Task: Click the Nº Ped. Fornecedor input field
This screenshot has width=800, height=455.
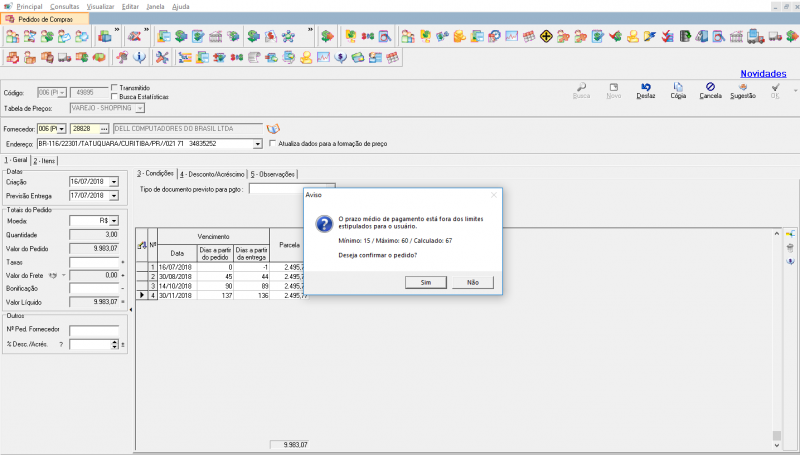Action: tap(94, 330)
